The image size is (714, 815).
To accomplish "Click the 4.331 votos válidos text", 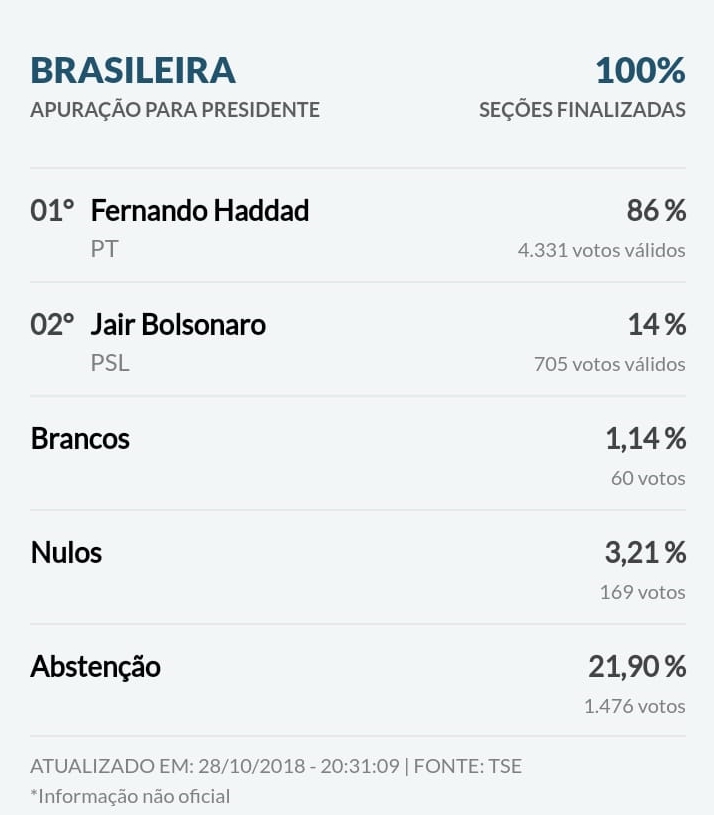I will click(x=601, y=250).
